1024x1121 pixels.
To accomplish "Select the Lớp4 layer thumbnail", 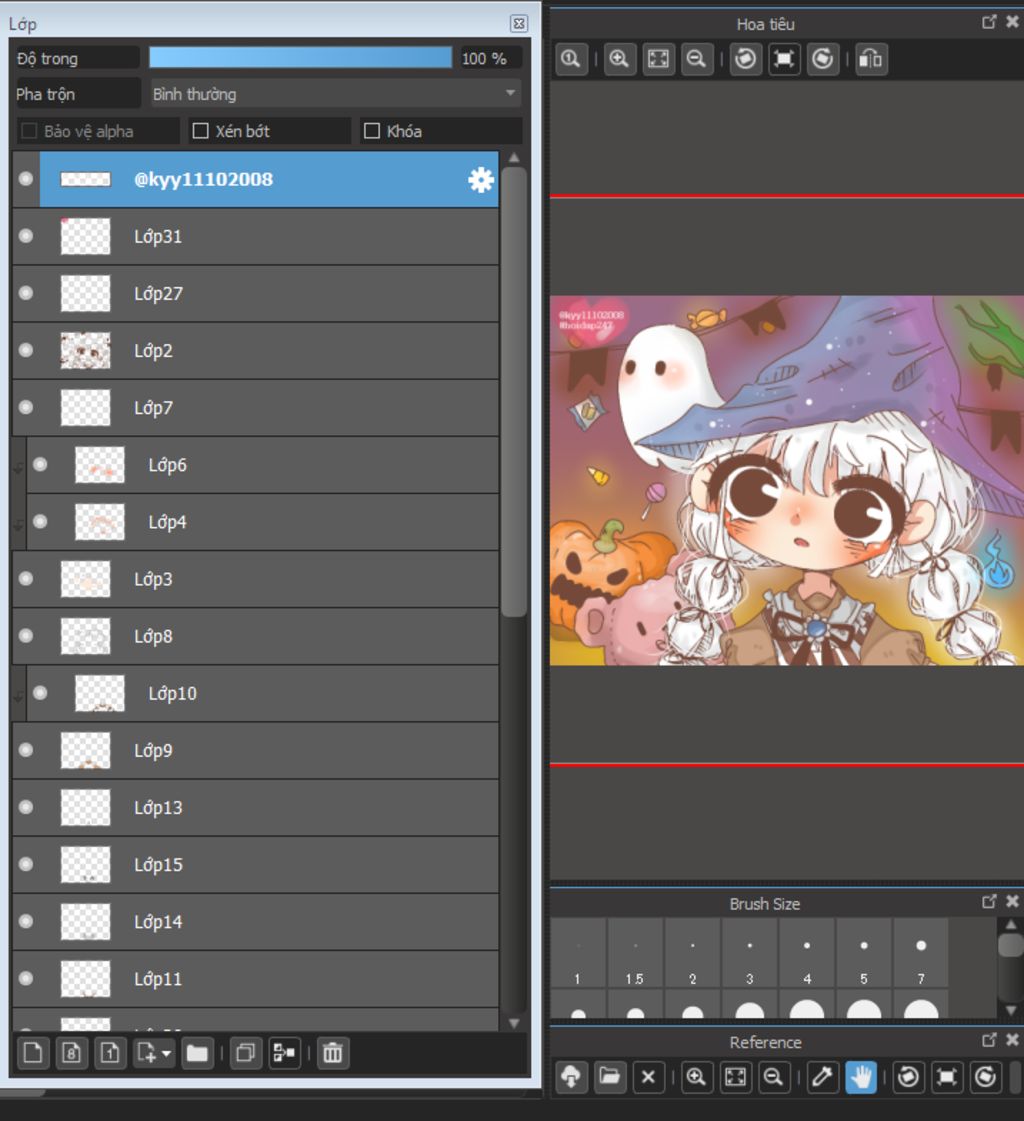I will pos(99,522).
